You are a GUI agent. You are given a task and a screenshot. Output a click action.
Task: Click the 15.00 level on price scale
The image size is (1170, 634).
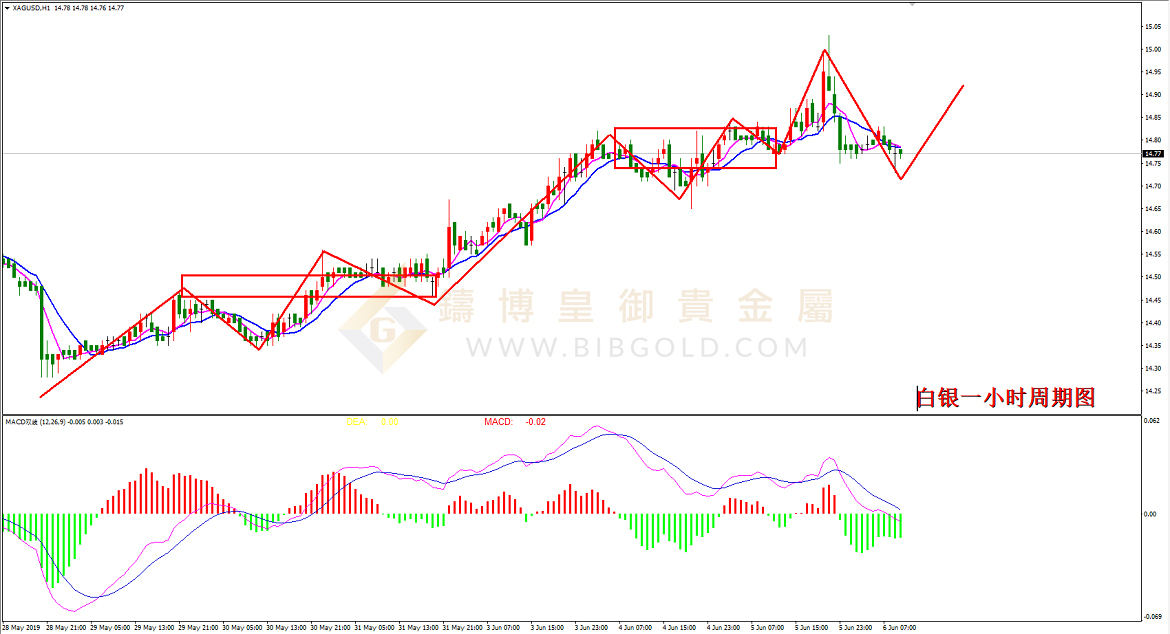coord(1153,50)
